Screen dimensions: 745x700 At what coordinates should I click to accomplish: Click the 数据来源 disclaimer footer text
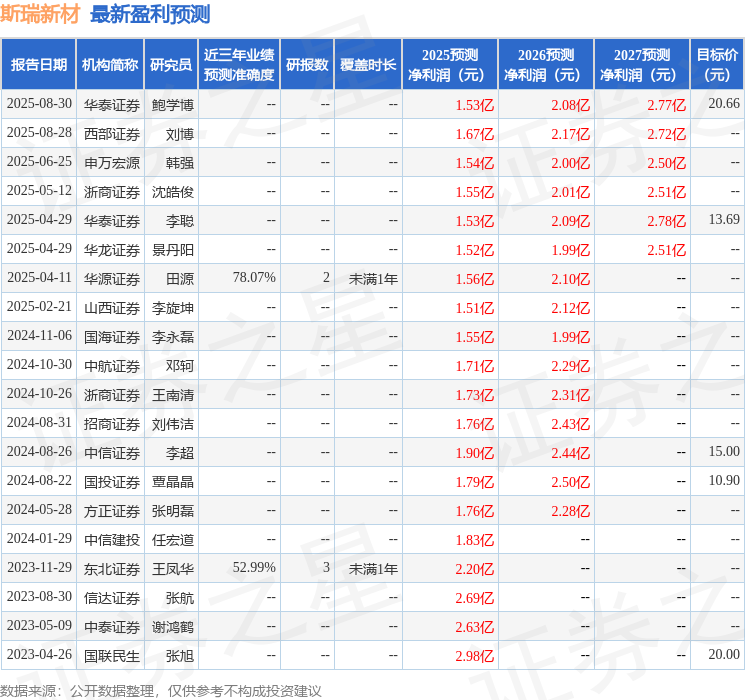click(161, 690)
